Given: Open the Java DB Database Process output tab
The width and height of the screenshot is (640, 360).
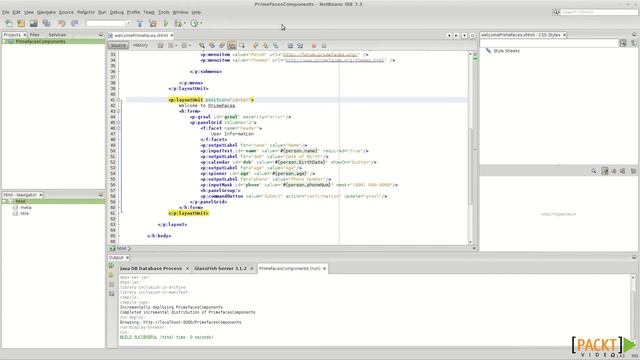Looking at the screenshot, I should (151, 269).
